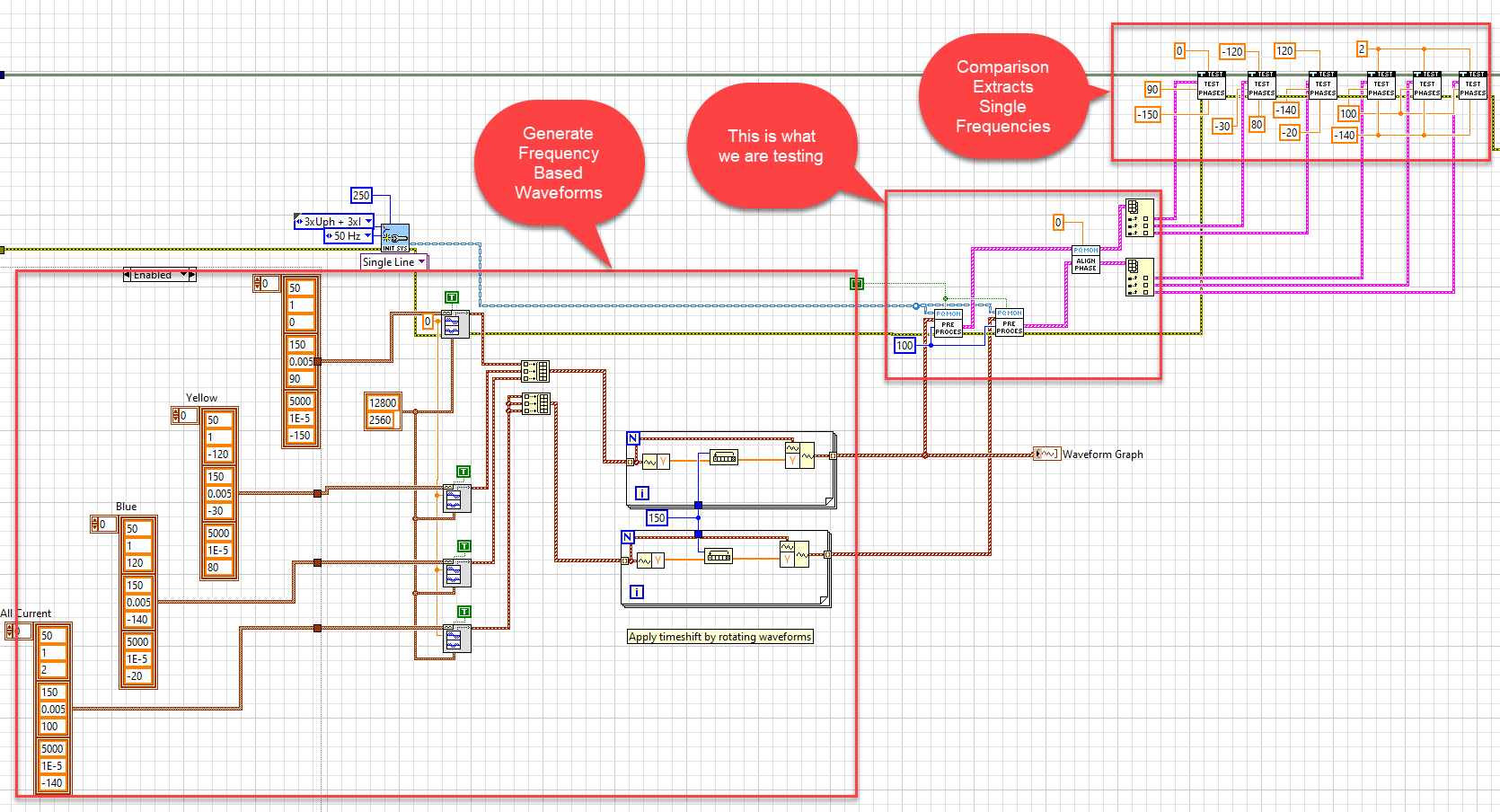Toggle True constant beside the blue dashed wire
The height and width of the screenshot is (812, 1500).
[x=857, y=284]
